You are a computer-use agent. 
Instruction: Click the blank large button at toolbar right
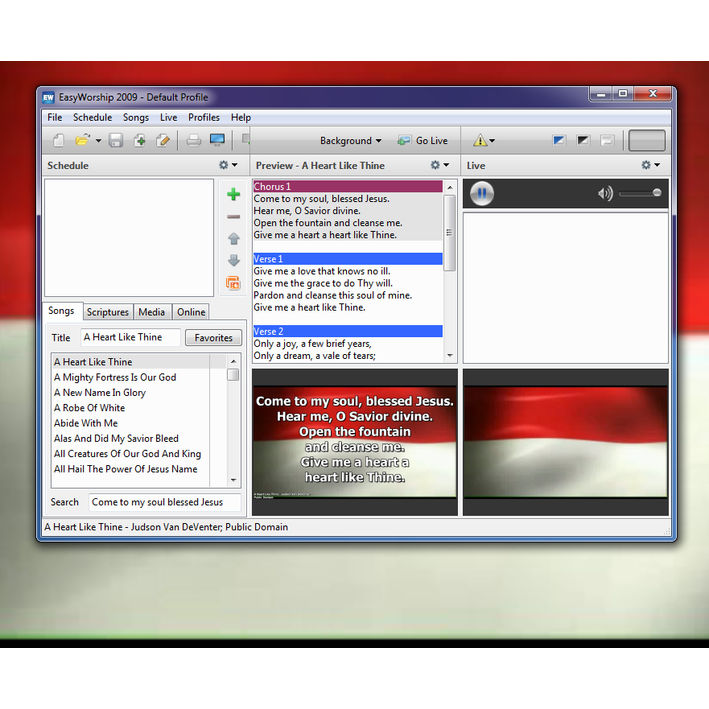[647, 140]
